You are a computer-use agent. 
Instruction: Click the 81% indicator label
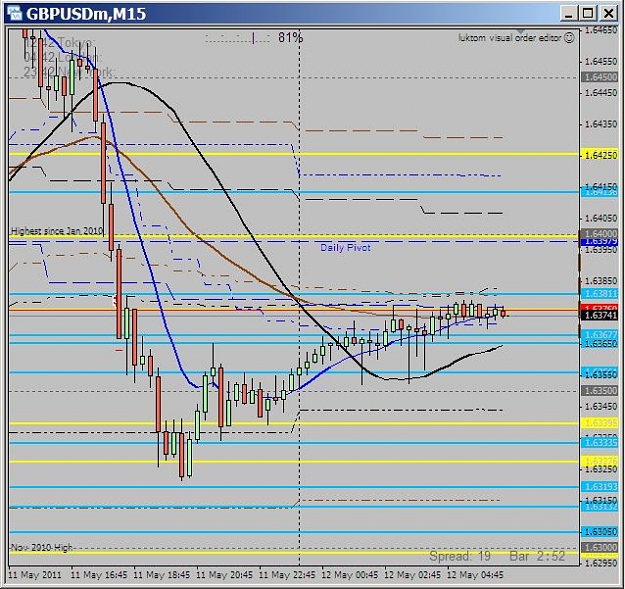point(291,37)
